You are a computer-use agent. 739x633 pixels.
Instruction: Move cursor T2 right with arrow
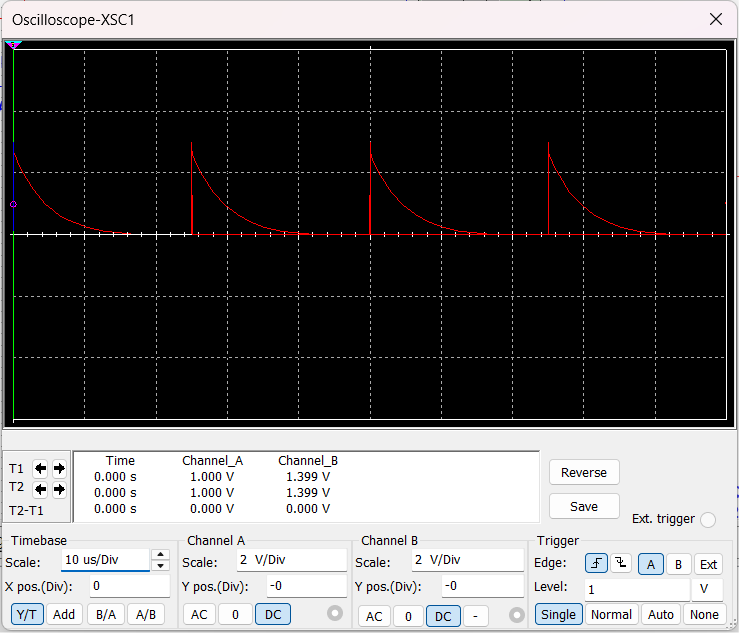pos(59,489)
